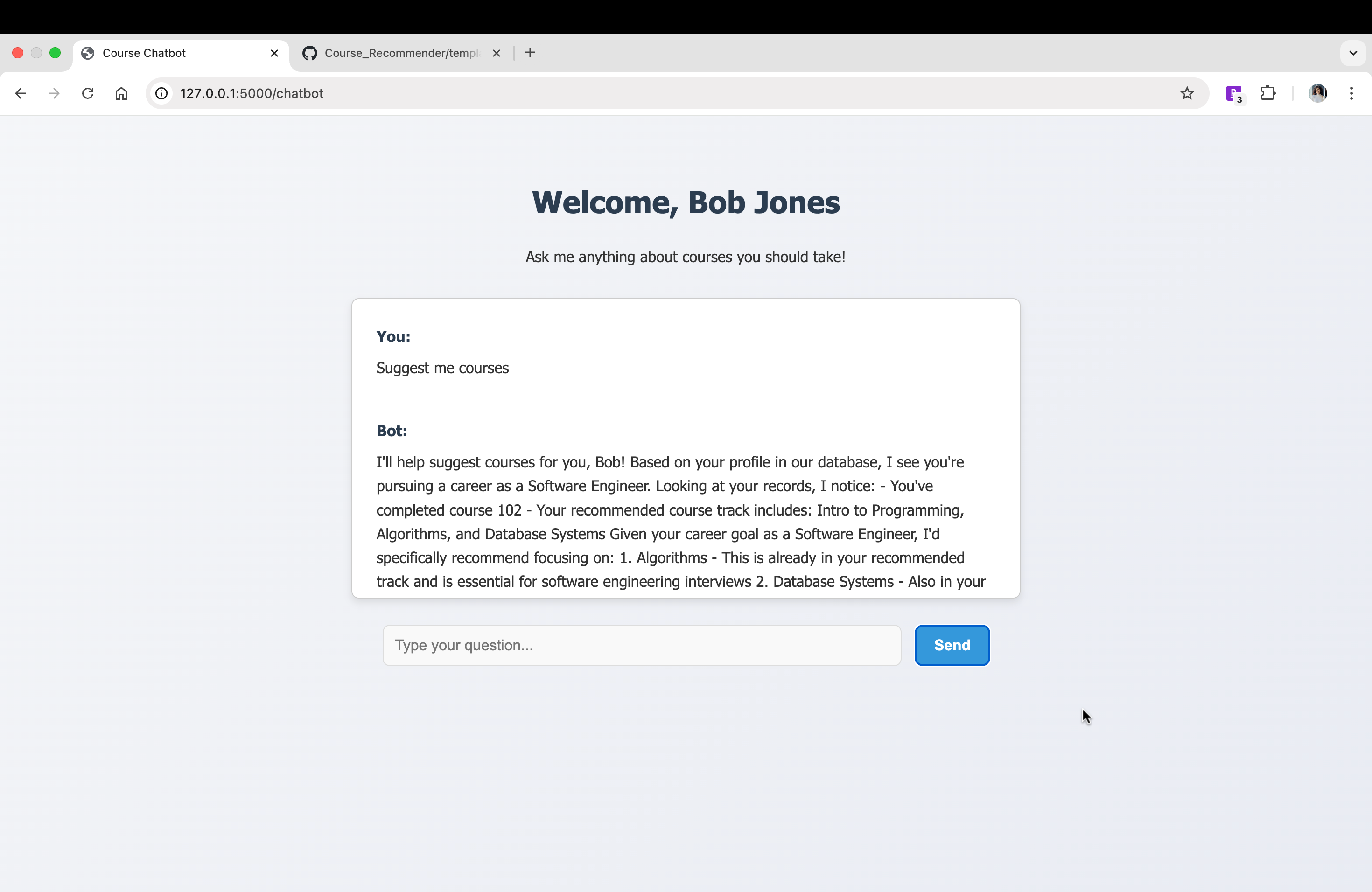Viewport: 1372px width, 892px height.
Task: Open Chrome three-dot menu
Action: click(x=1351, y=93)
